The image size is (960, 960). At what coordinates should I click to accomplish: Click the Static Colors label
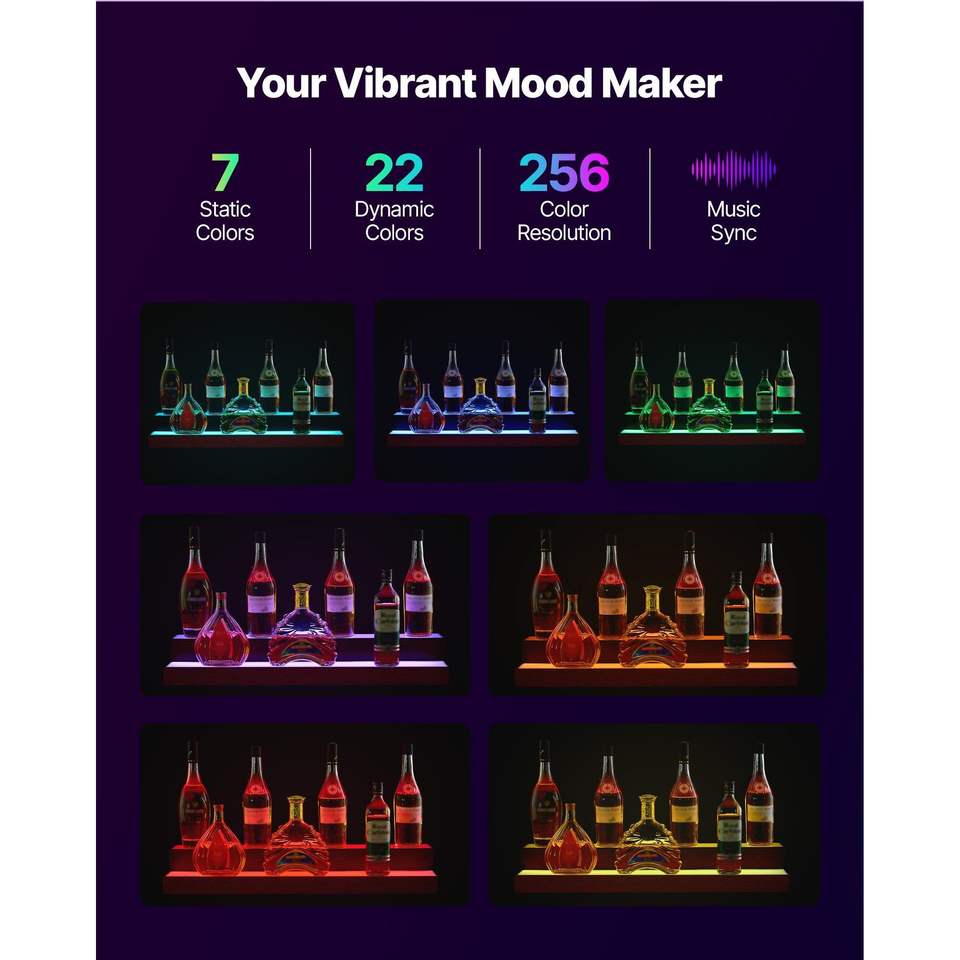point(225,221)
